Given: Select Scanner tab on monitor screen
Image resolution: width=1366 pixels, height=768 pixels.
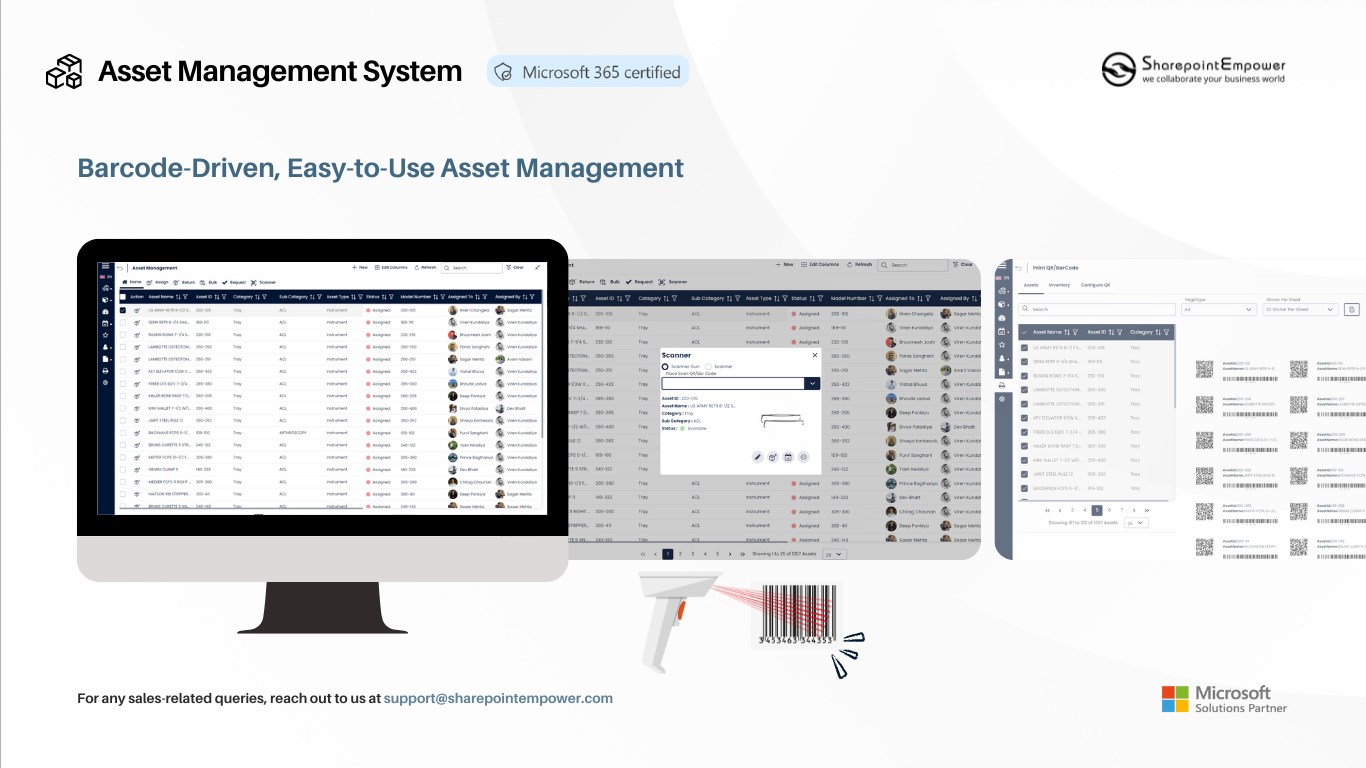Looking at the screenshot, I should pyautogui.click(x=262, y=282).
